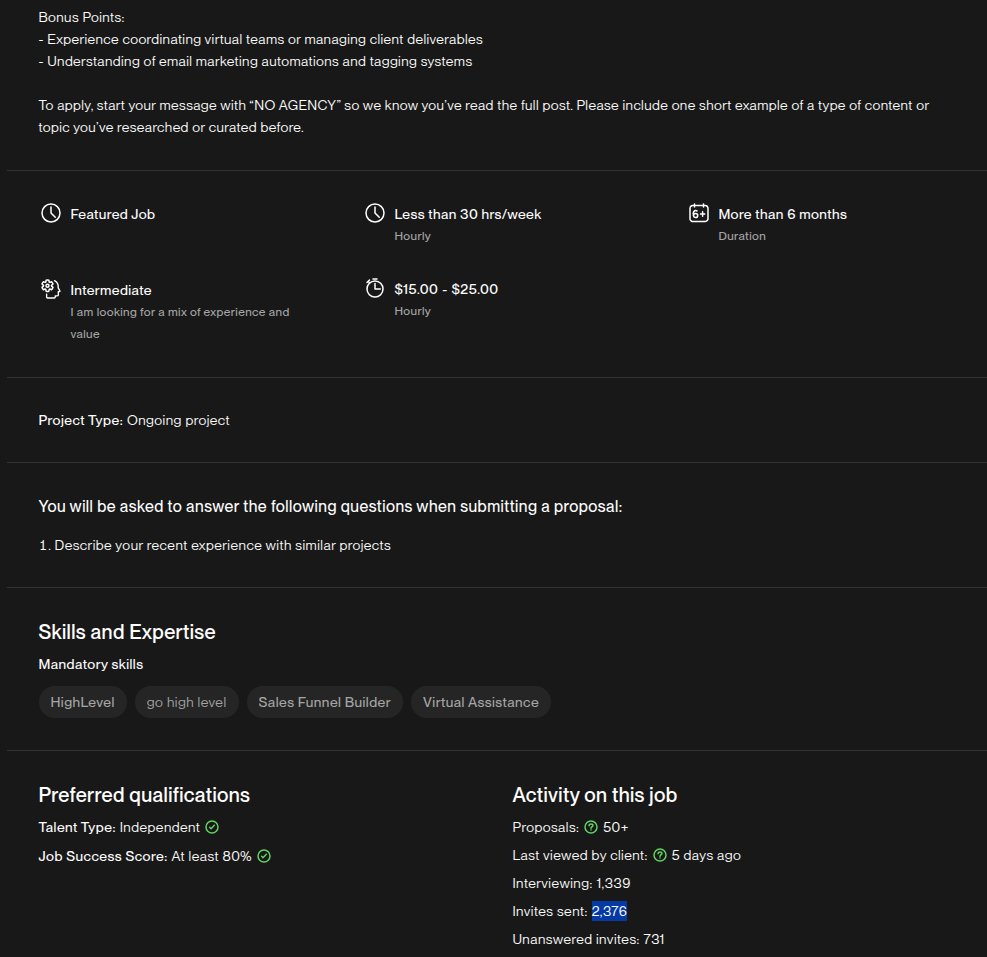The height and width of the screenshot is (957, 987).
Task: Select the HighLevel skill tag
Action: [82, 702]
